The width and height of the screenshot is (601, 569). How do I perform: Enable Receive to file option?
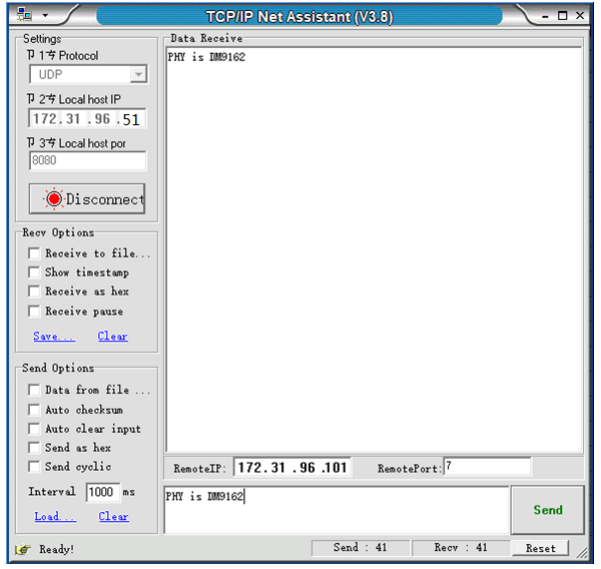[x=34, y=253]
